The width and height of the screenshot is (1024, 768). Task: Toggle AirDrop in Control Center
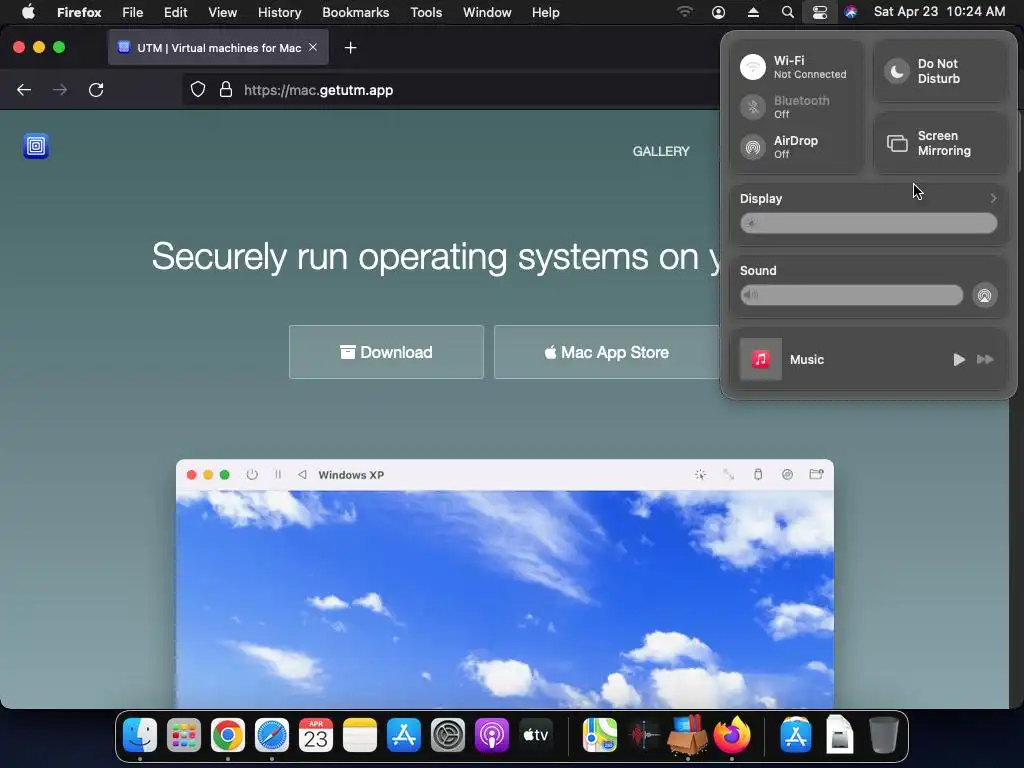(x=753, y=147)
